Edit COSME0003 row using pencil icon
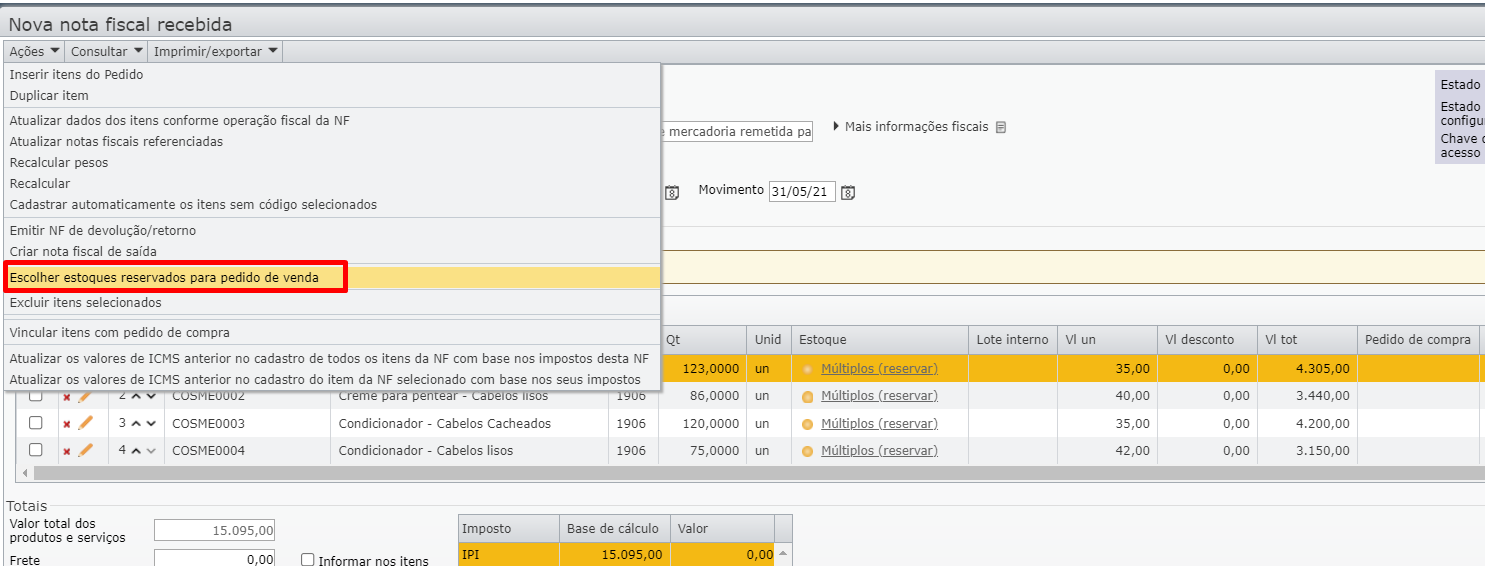 [85, 423]
